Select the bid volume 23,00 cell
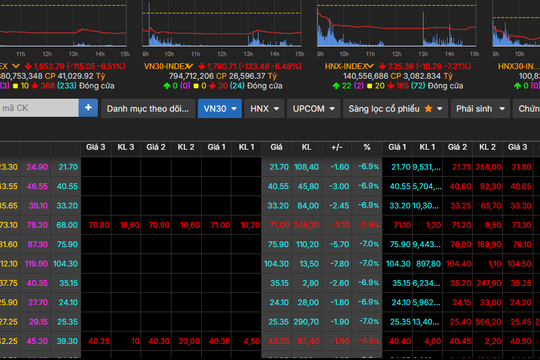This screenshot has width=540, height=360. [189, 341]
